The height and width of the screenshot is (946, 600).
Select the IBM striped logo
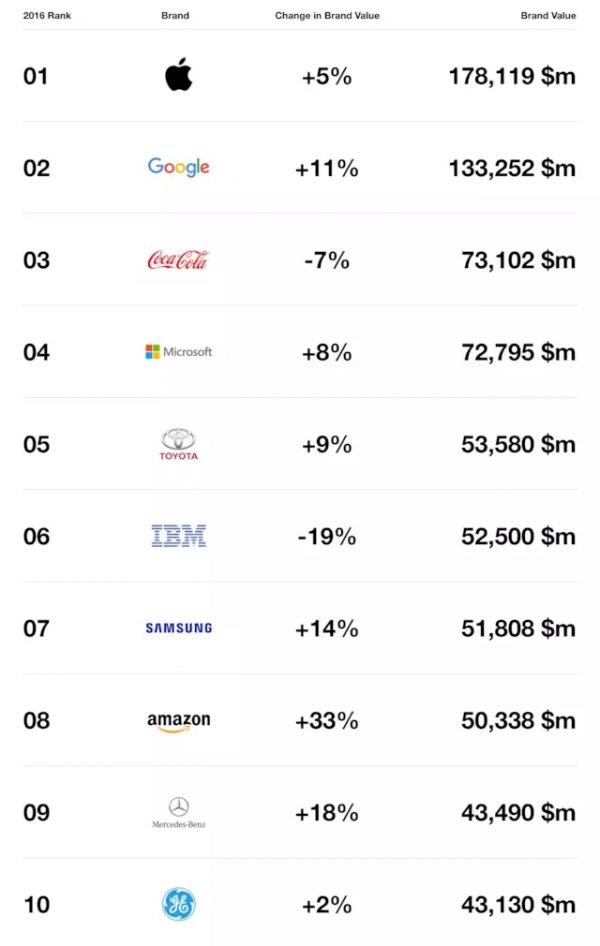pyautogui.click(x=179, y=536)
